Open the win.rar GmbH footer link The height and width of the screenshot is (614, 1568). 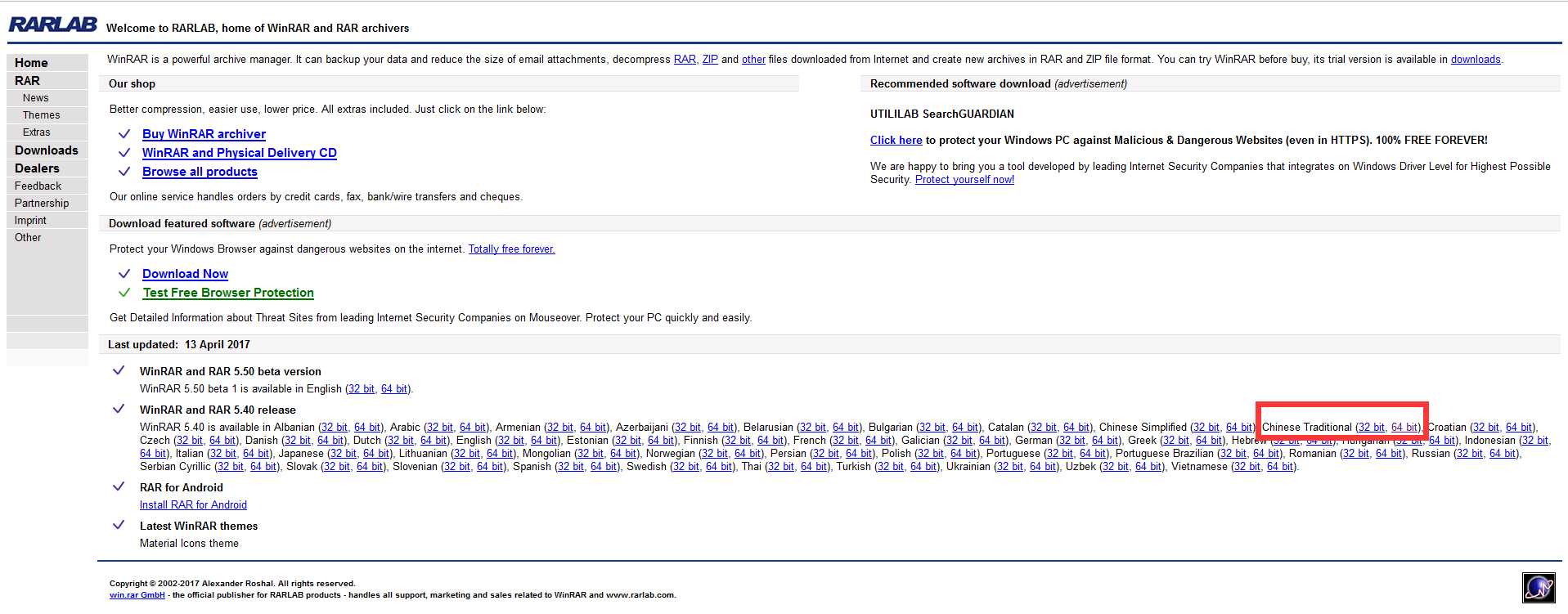pos(137,595)
